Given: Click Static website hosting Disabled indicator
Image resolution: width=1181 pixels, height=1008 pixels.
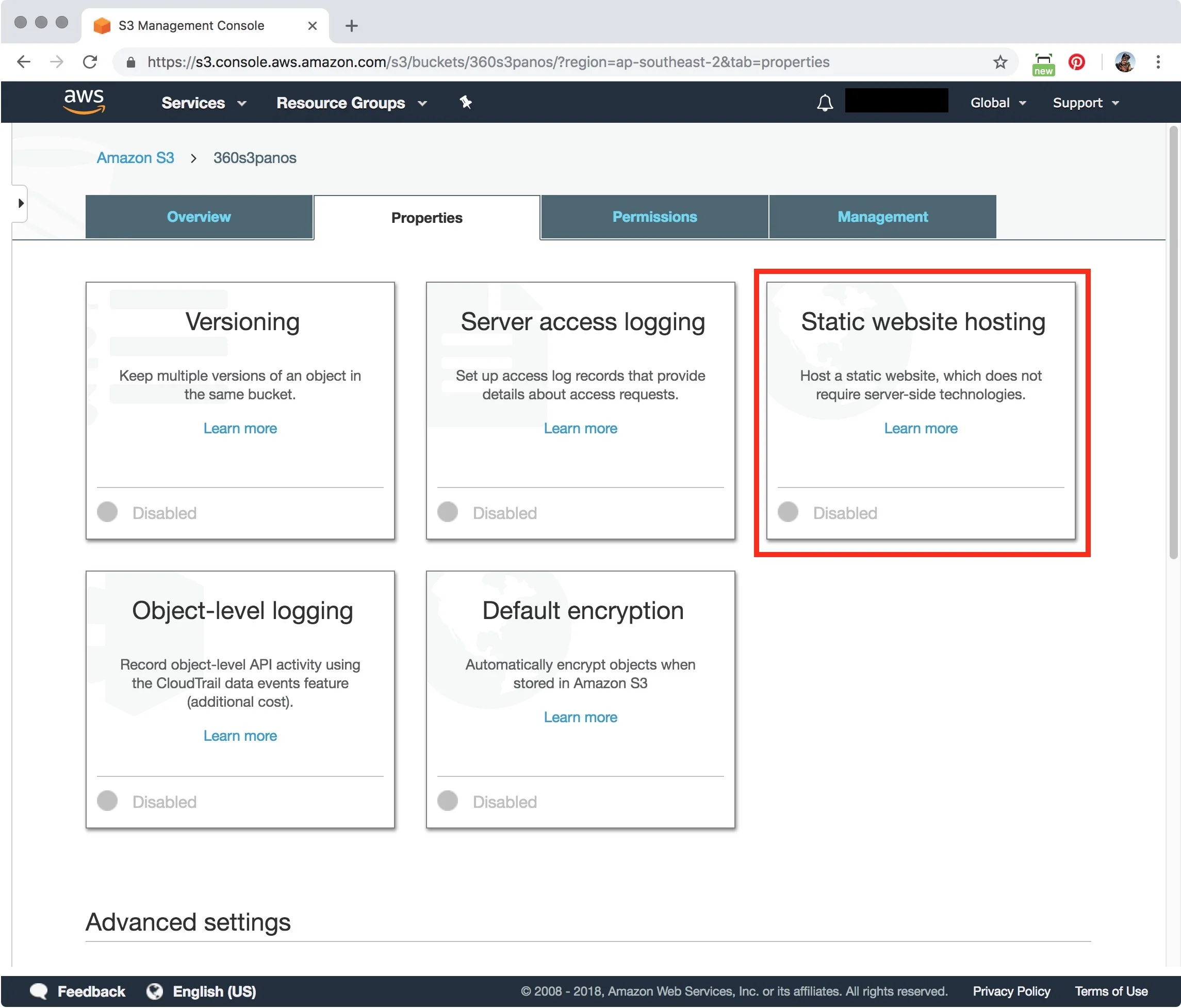Looking at the screenshot, I should tap(788, 511).
